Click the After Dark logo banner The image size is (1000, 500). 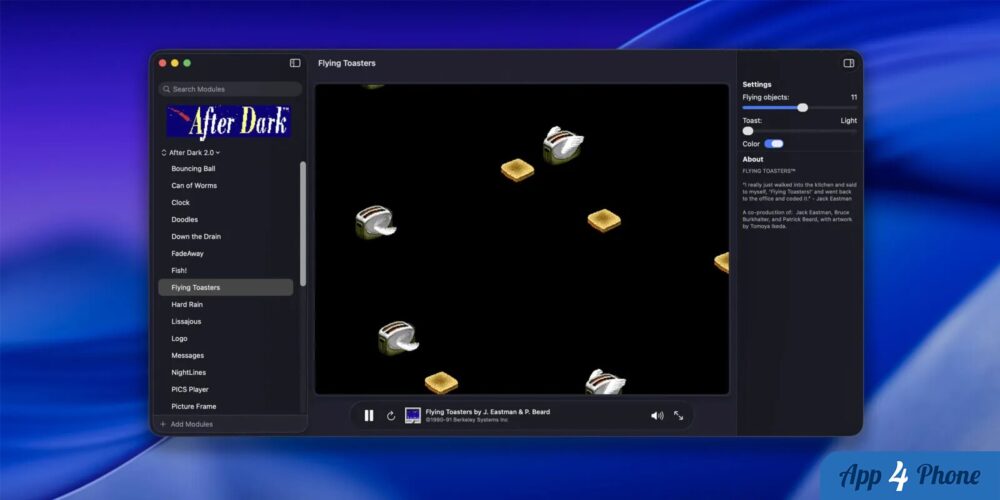point(229,121)
